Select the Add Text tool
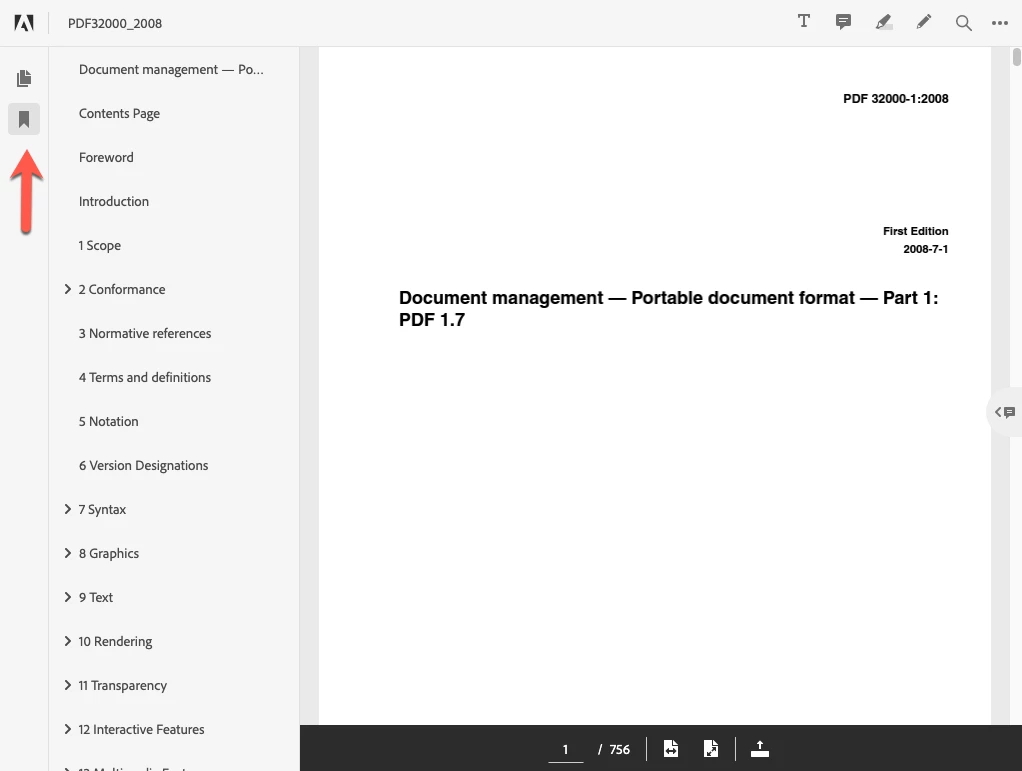This screenshot has height=771, width=1022. [x=804, y=22]
